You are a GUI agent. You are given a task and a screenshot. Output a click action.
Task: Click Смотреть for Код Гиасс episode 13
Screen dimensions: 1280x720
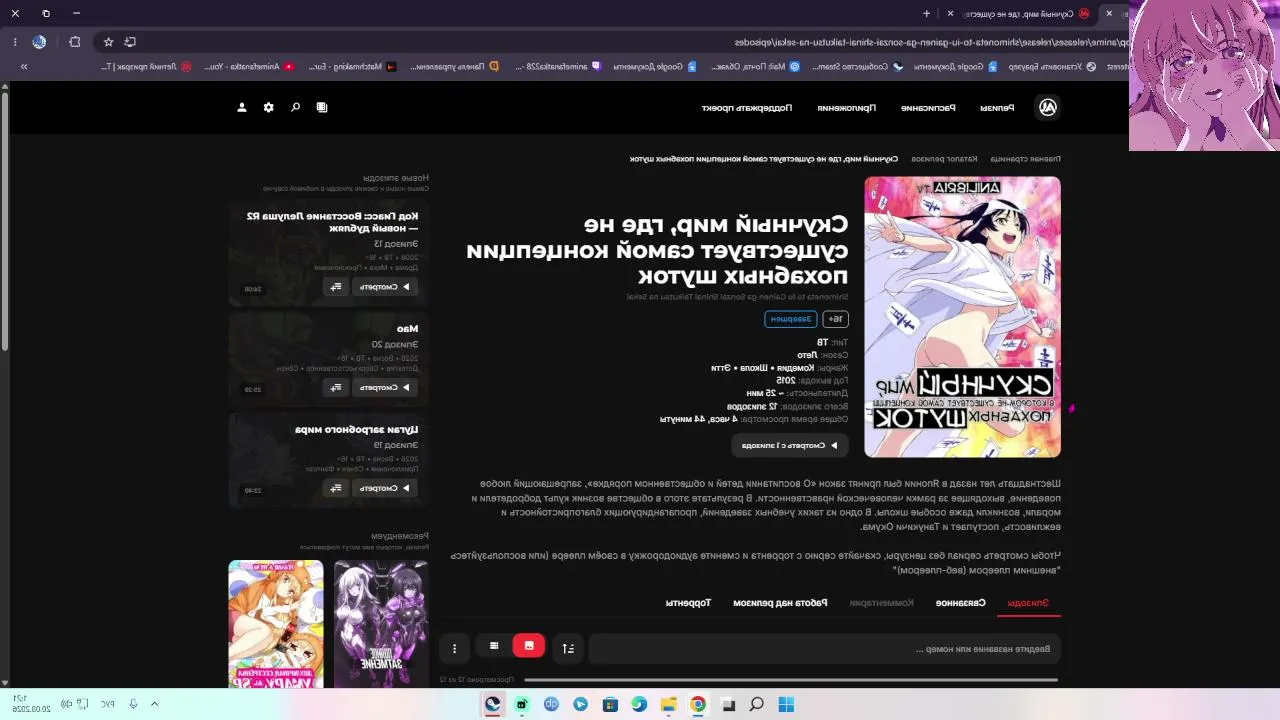coord(385,287)
